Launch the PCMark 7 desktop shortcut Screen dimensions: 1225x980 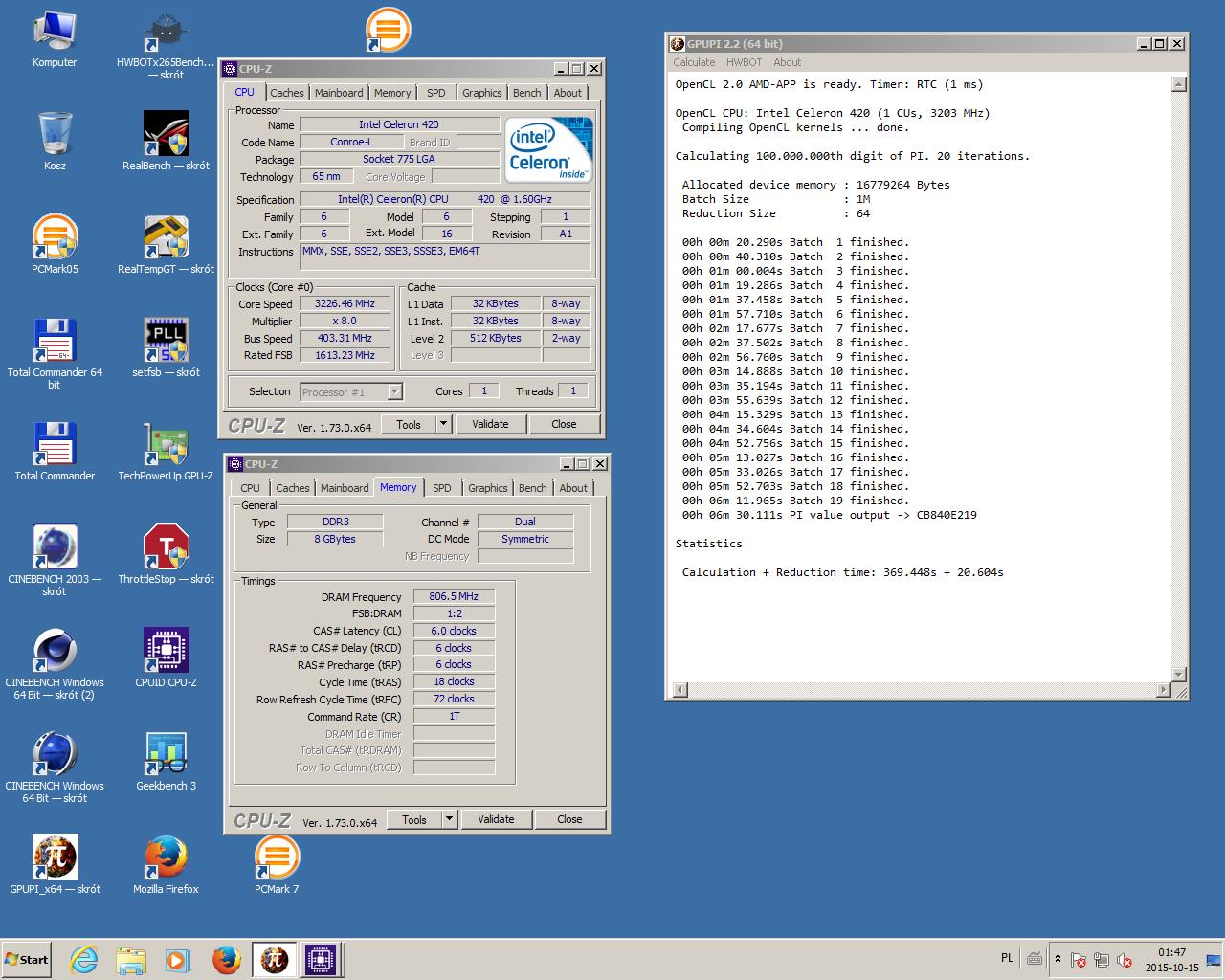[x=277, y=864]
